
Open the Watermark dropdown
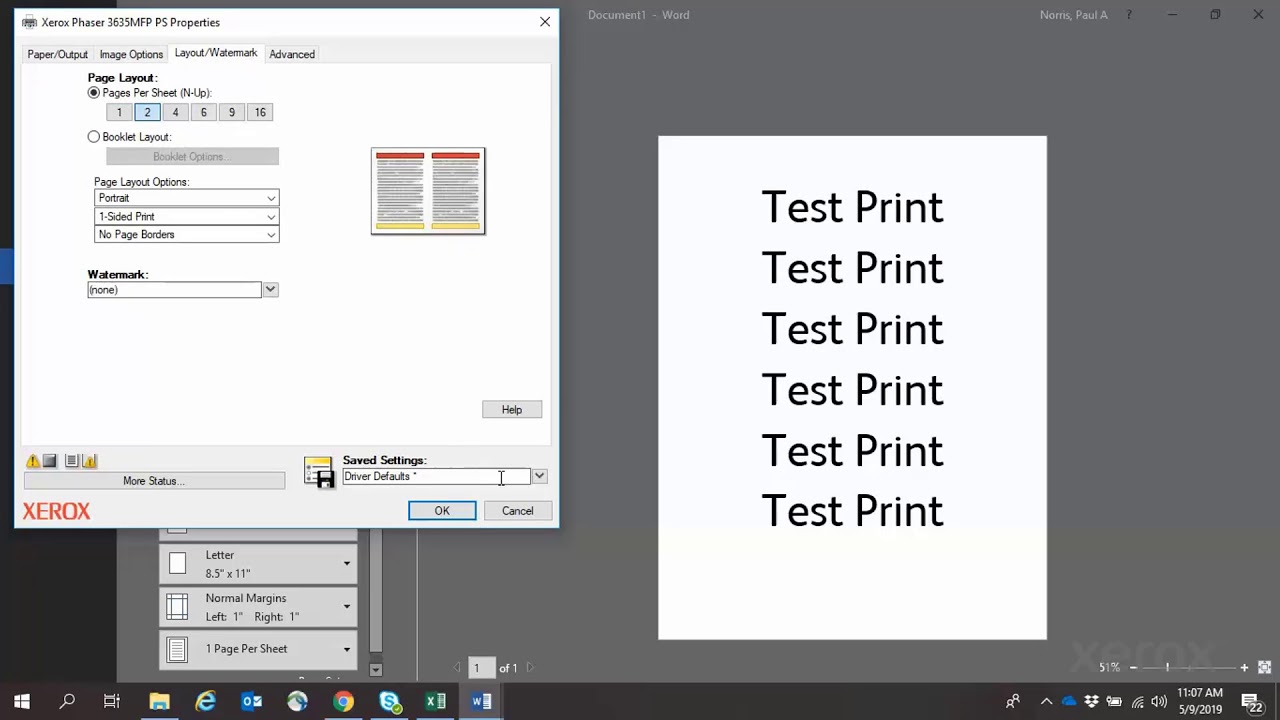click(270, 289)
